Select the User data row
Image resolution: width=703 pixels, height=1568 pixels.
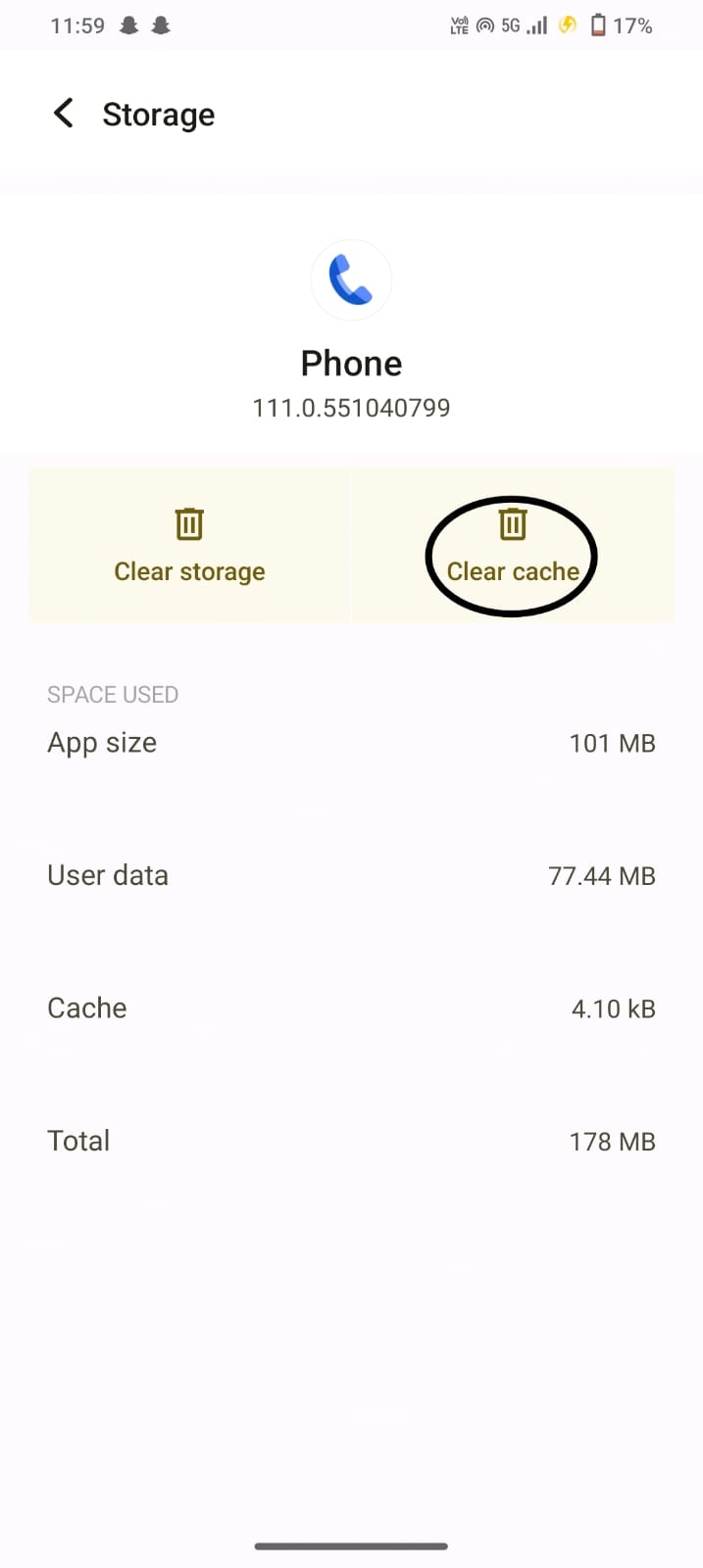[x=351, y=875]
